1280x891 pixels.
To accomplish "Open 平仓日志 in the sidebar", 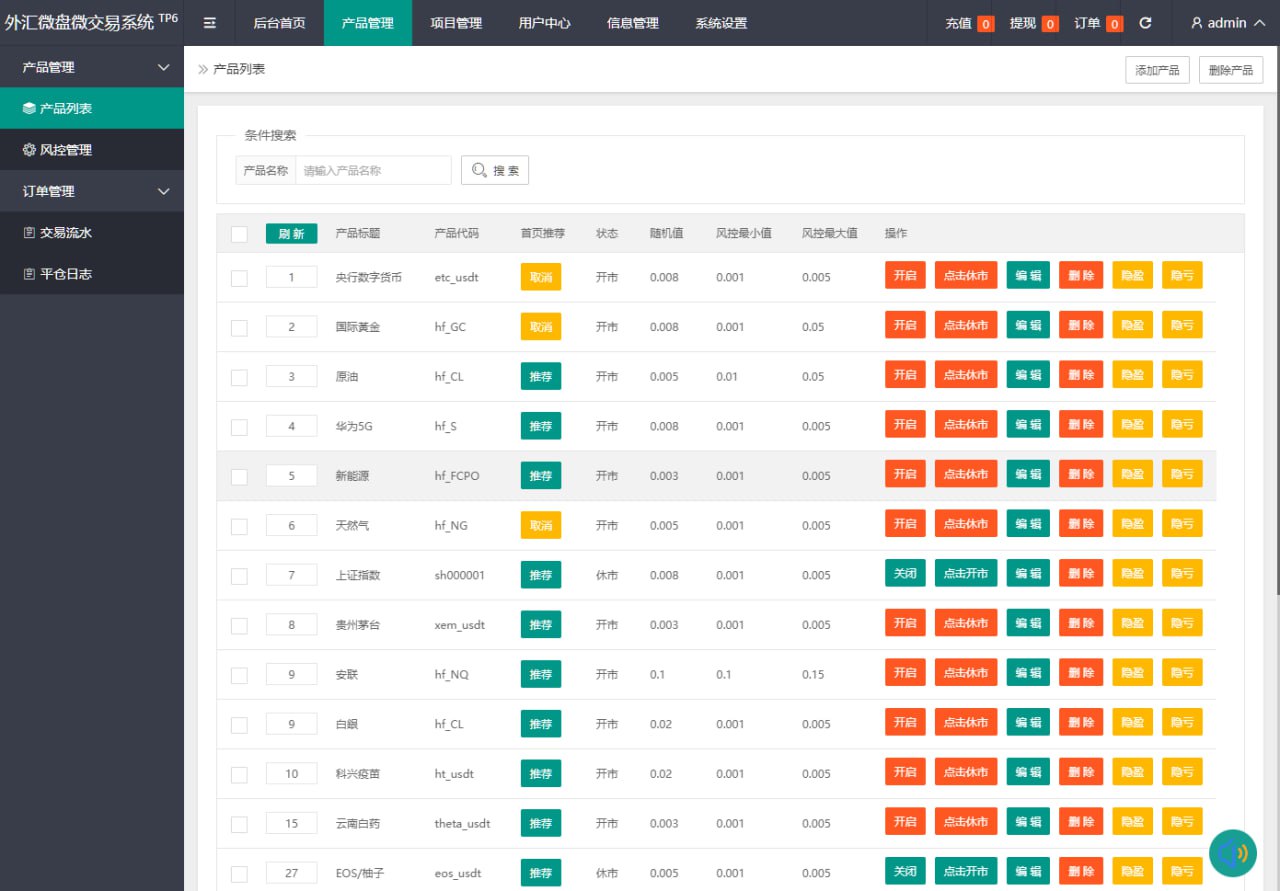I will (x=92, y=274).
